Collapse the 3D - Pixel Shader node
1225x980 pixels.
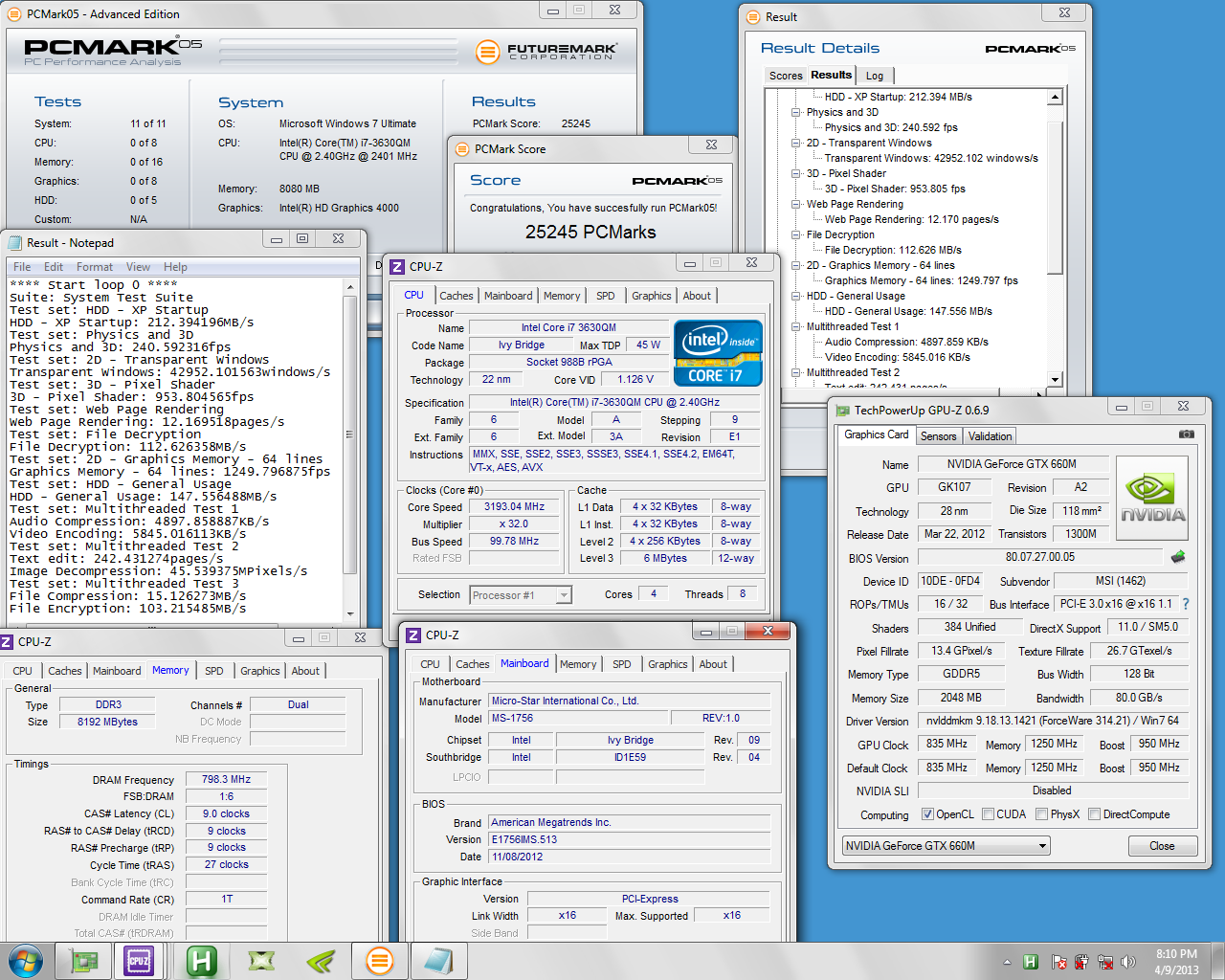click(x=796, y=173)
